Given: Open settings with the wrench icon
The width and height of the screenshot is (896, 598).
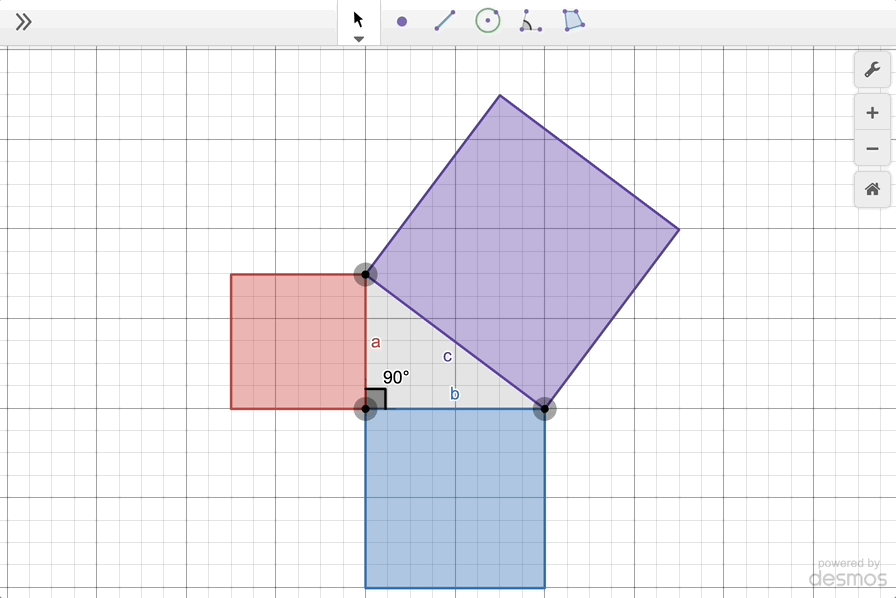Looking at the screenshot, I should click(872, 70).
